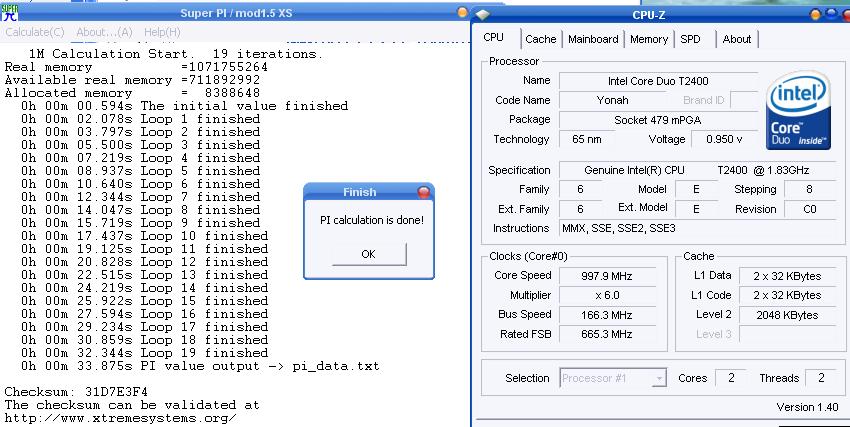850x427 pixels.
Task: Click the Super PI / mod1.5 XS title bar
Action: [236, 12]
